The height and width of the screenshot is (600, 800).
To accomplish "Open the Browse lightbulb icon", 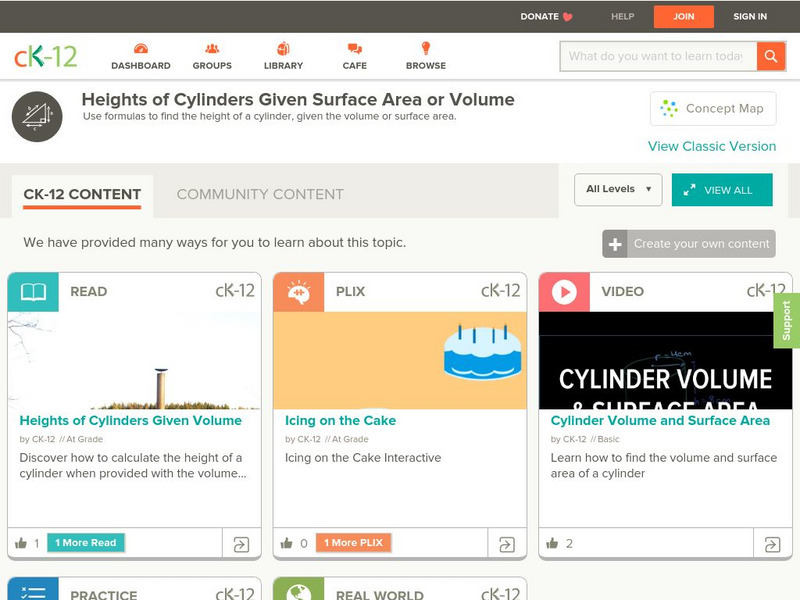I will click(x=426, y=48).
